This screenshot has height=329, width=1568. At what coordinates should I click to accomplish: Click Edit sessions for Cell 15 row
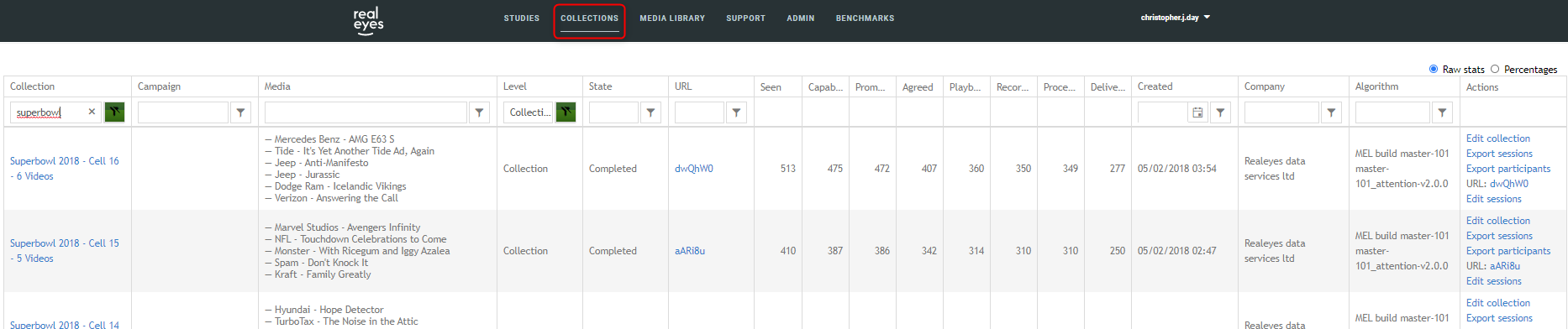pos(1494,281)
